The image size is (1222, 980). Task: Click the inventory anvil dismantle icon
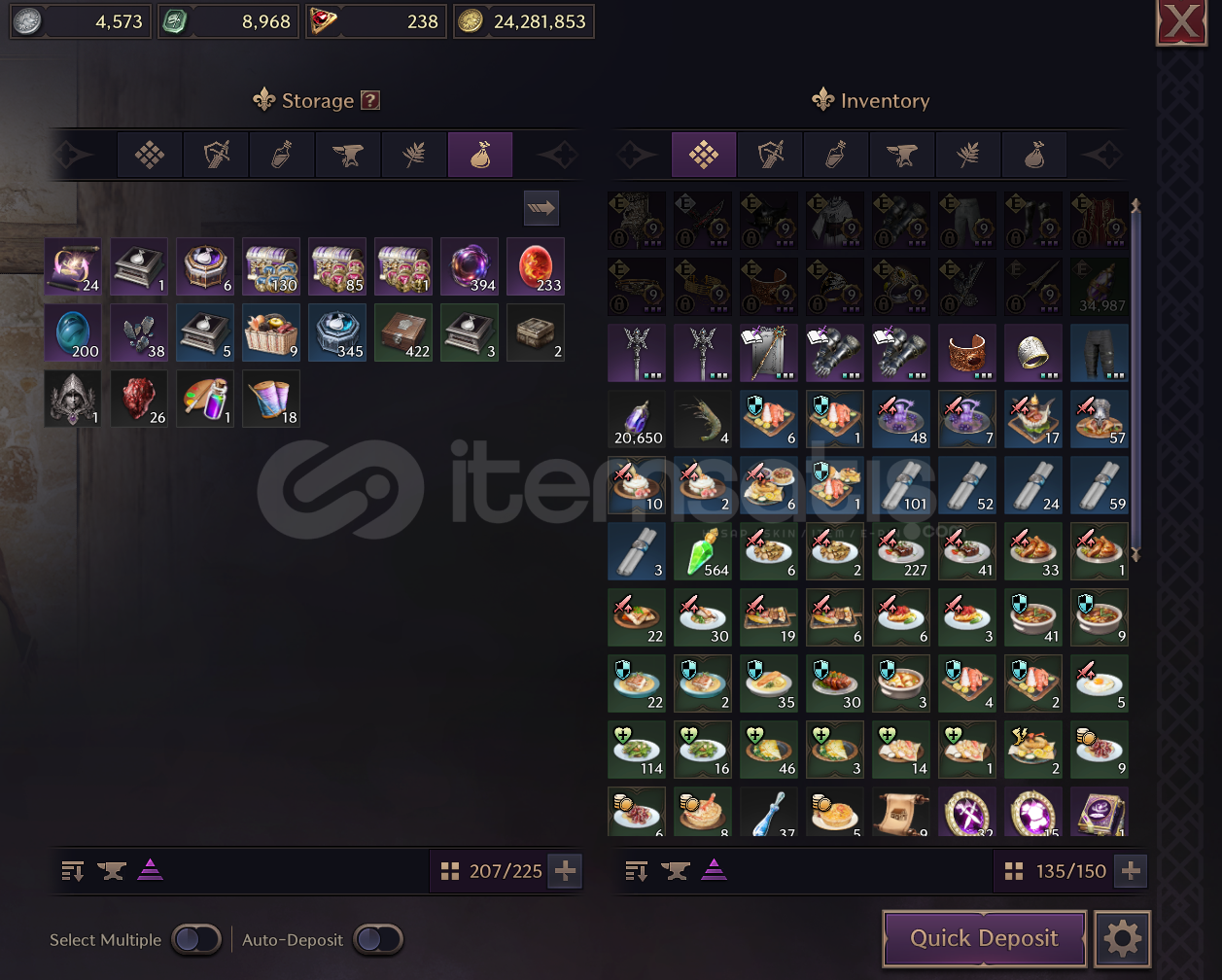[x=676, y=871]
